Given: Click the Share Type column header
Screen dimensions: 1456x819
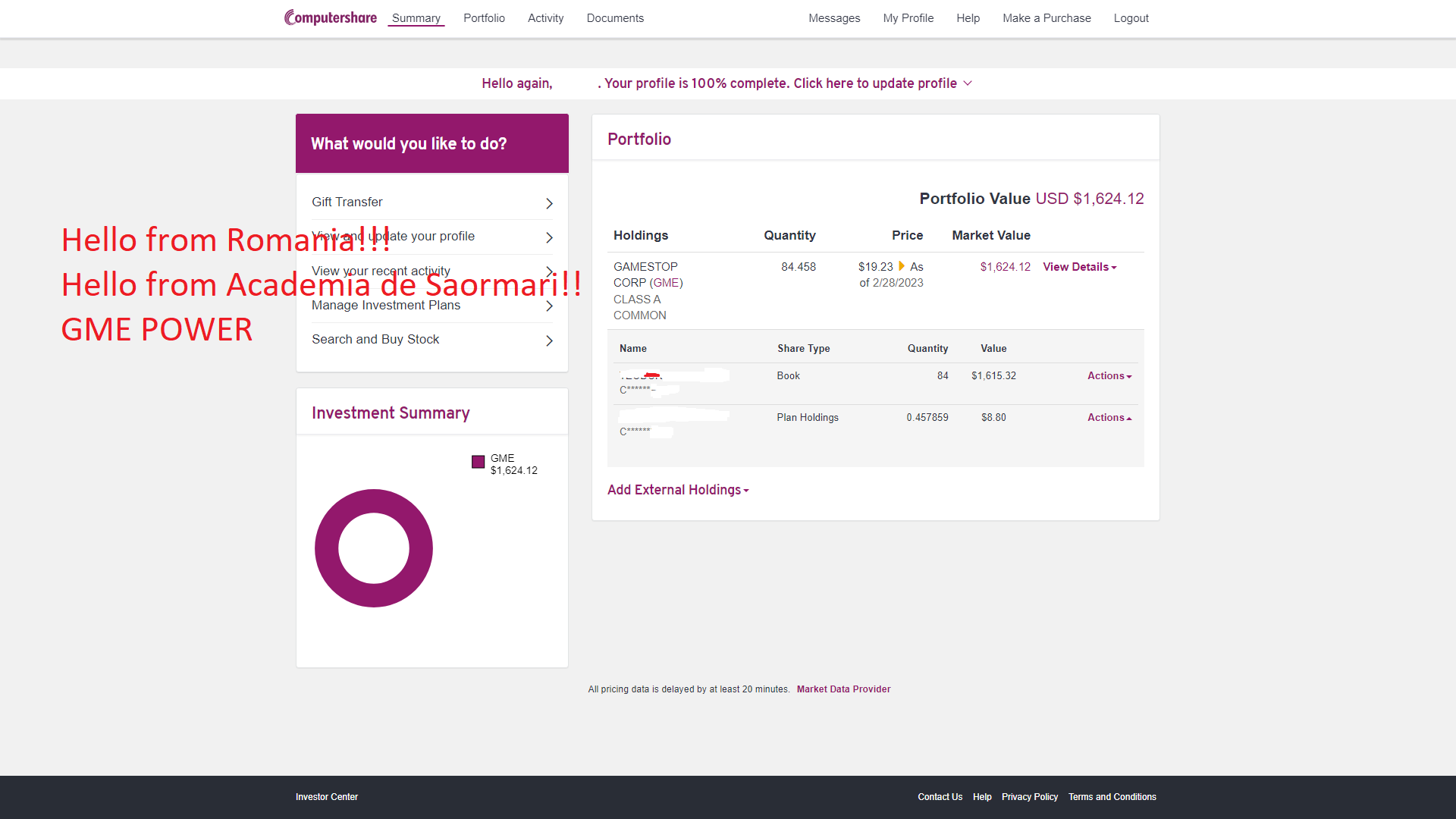Looking at the screenshot, I should coord(803,349).
